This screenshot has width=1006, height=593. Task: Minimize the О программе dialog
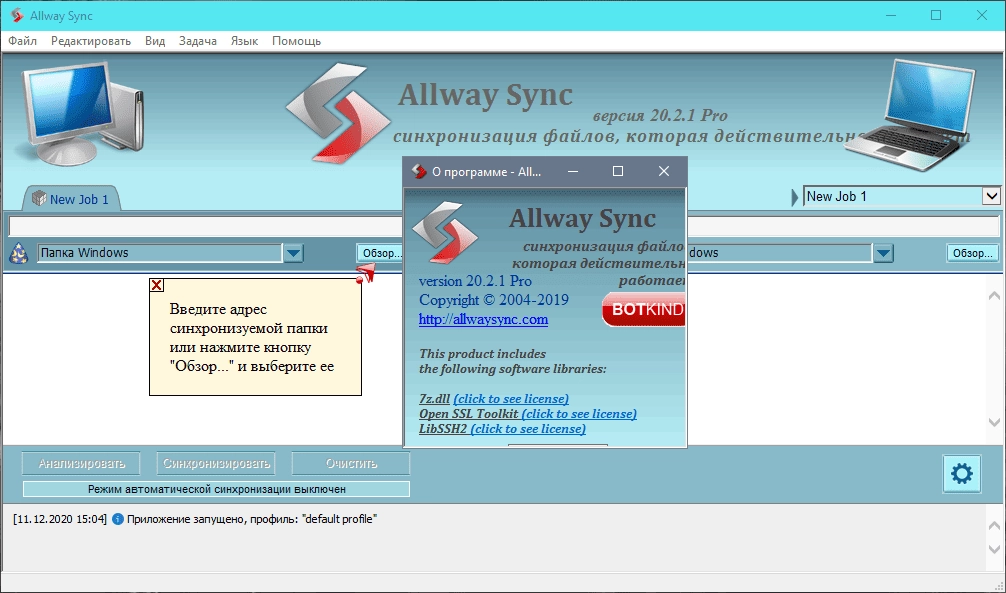coord(573,171)
